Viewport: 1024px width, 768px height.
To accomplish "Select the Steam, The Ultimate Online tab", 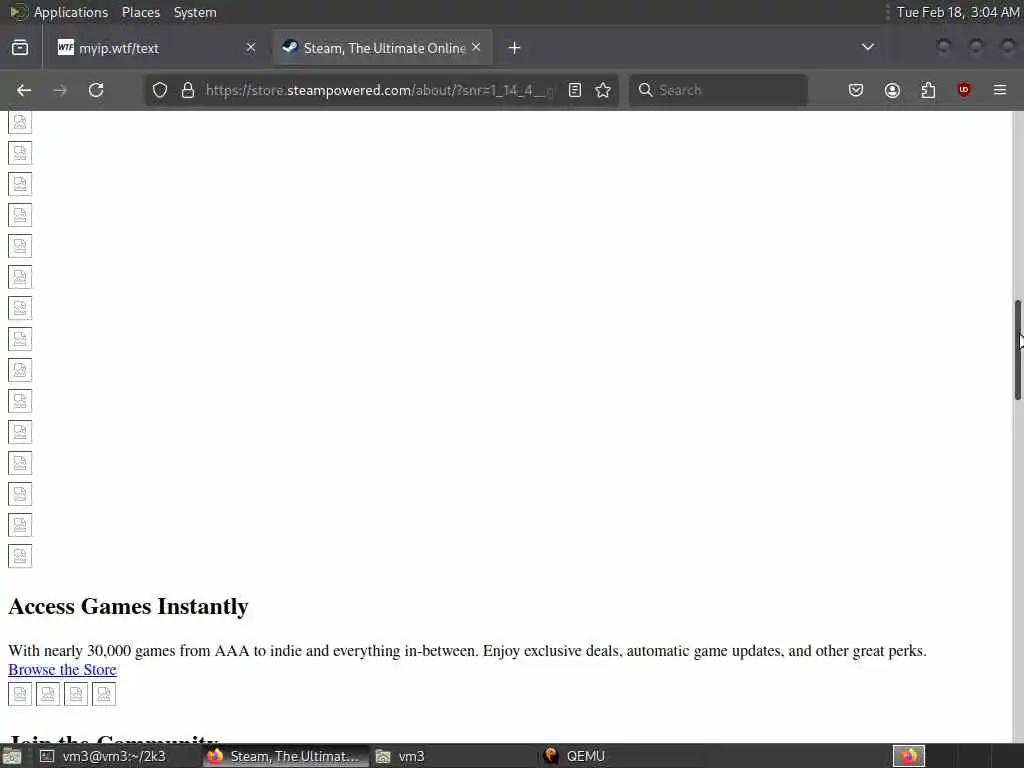I will point(382,48).
